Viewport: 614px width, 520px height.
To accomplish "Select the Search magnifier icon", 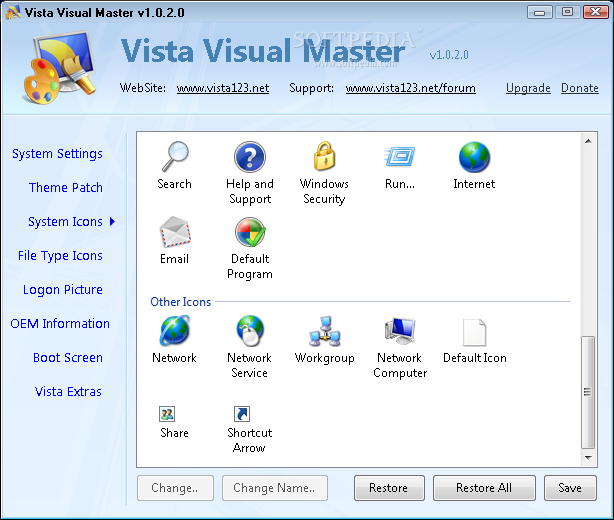I will [x=175, y=157].
